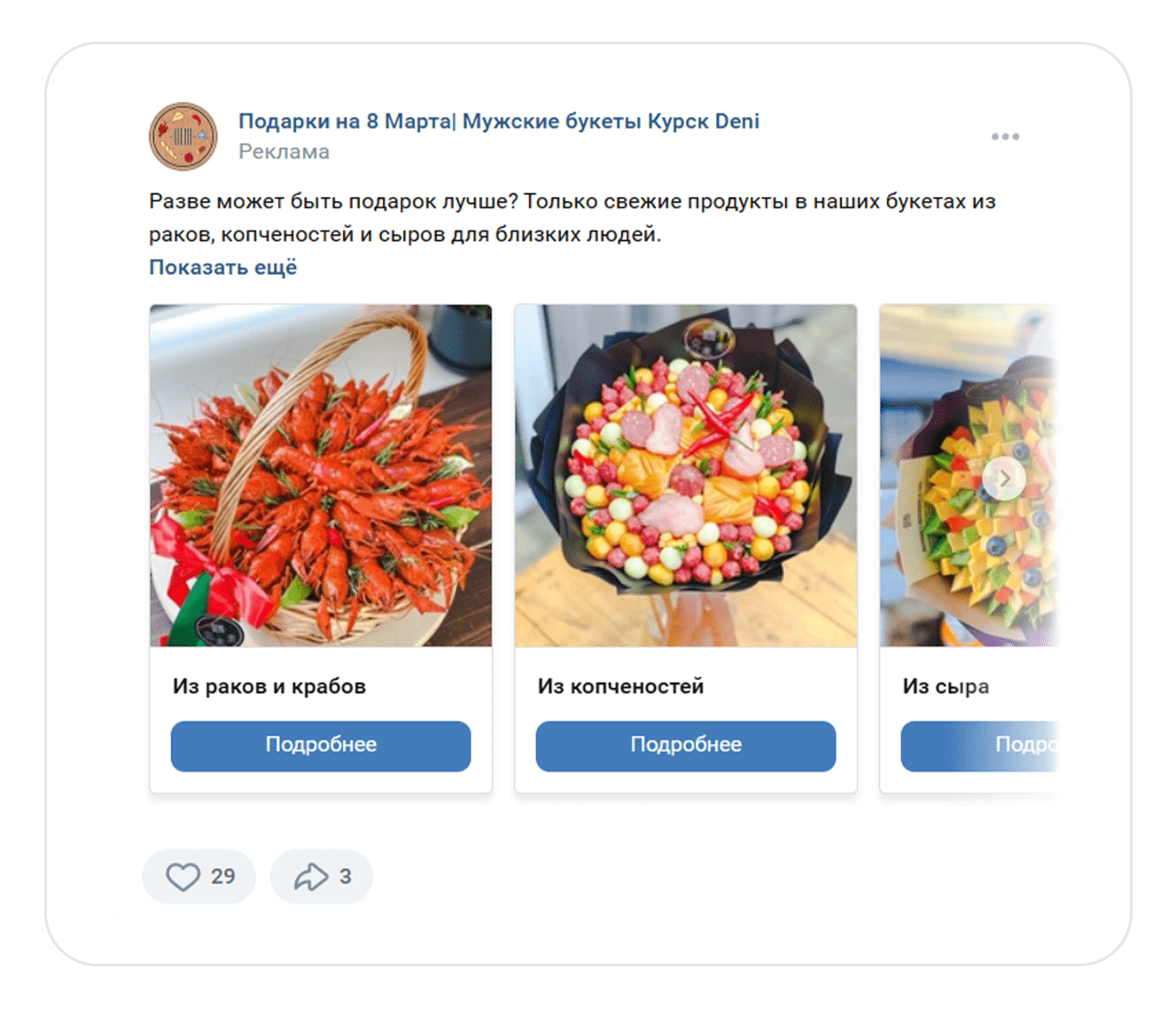Click the round group avatar

coord(183,137)
